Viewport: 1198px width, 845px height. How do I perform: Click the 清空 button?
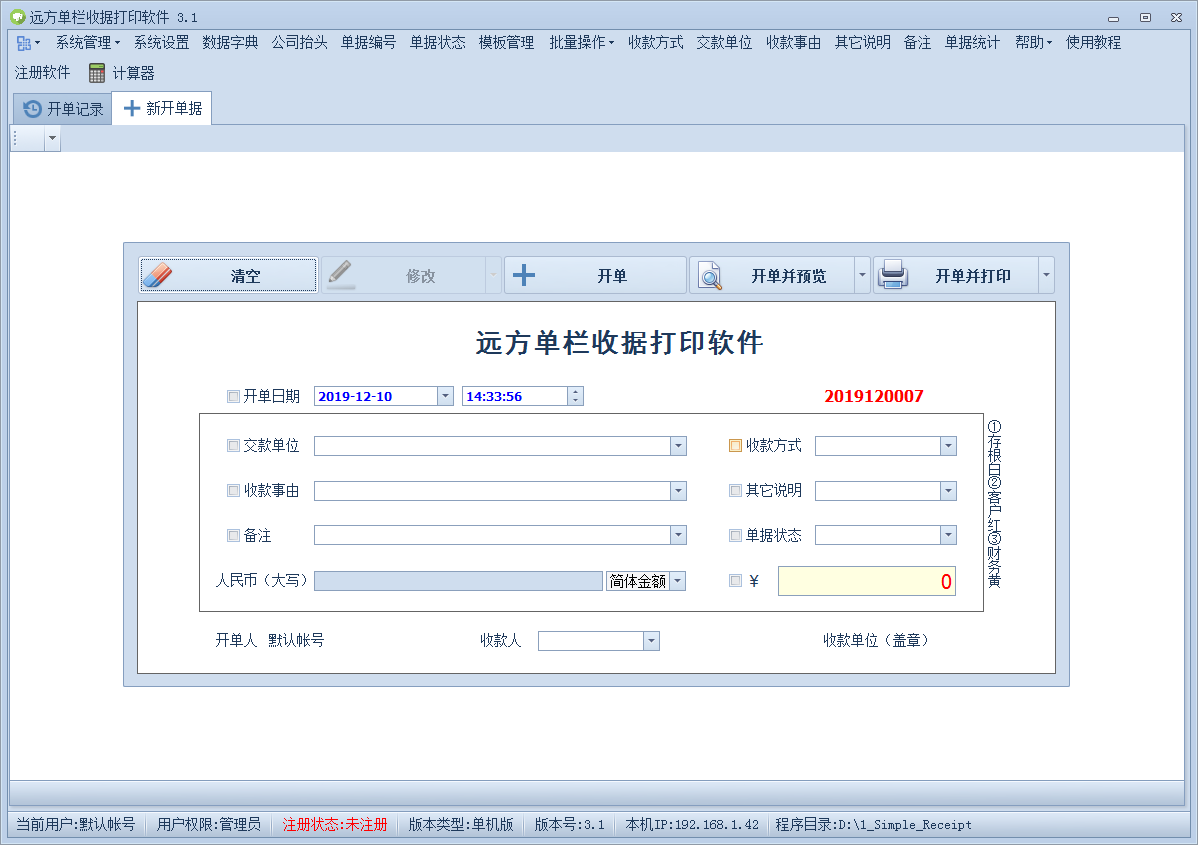pos(228,275)
